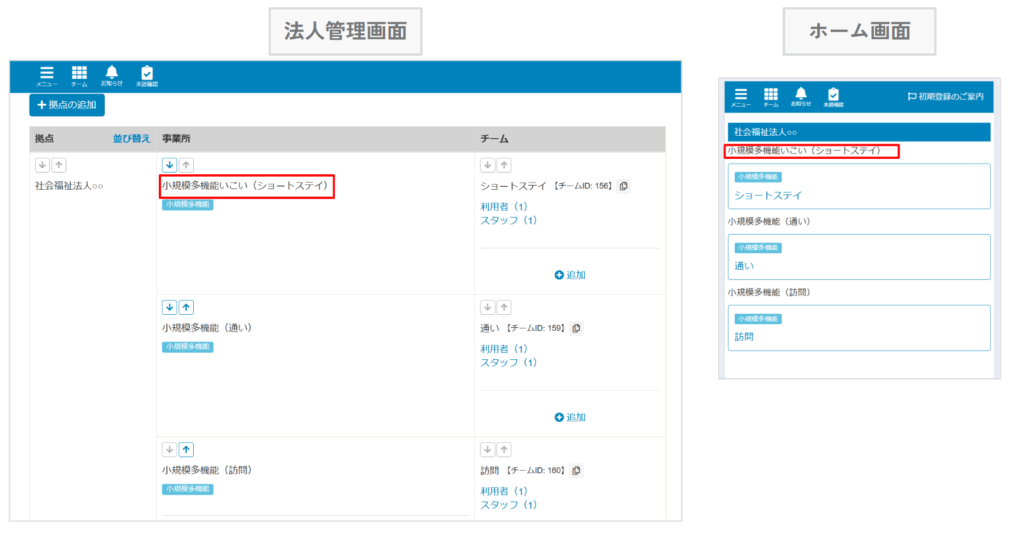Move 小規模多機能(訪問) office up
Image resolution: width=1024 pixels, height=533 pixels.
[186, 449]
